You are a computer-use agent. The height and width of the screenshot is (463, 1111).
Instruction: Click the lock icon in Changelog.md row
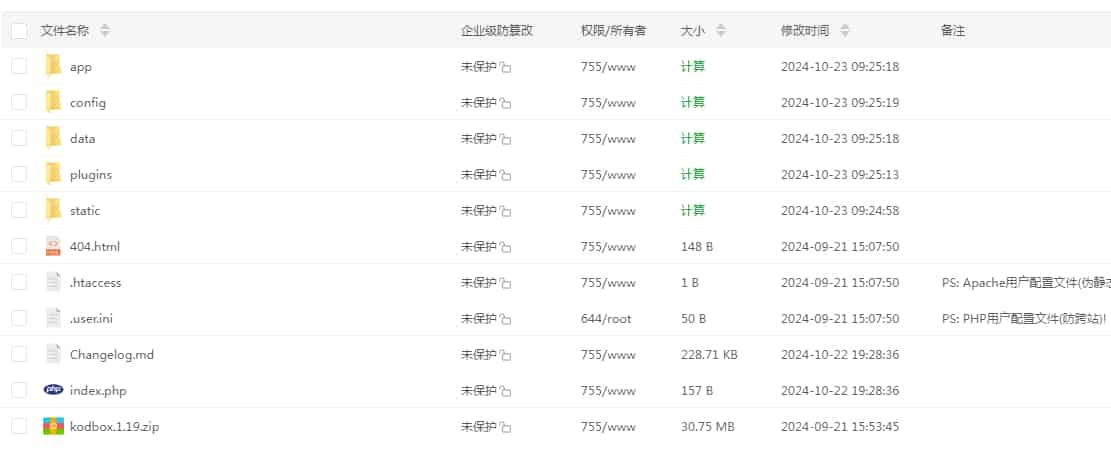point(506,356)
